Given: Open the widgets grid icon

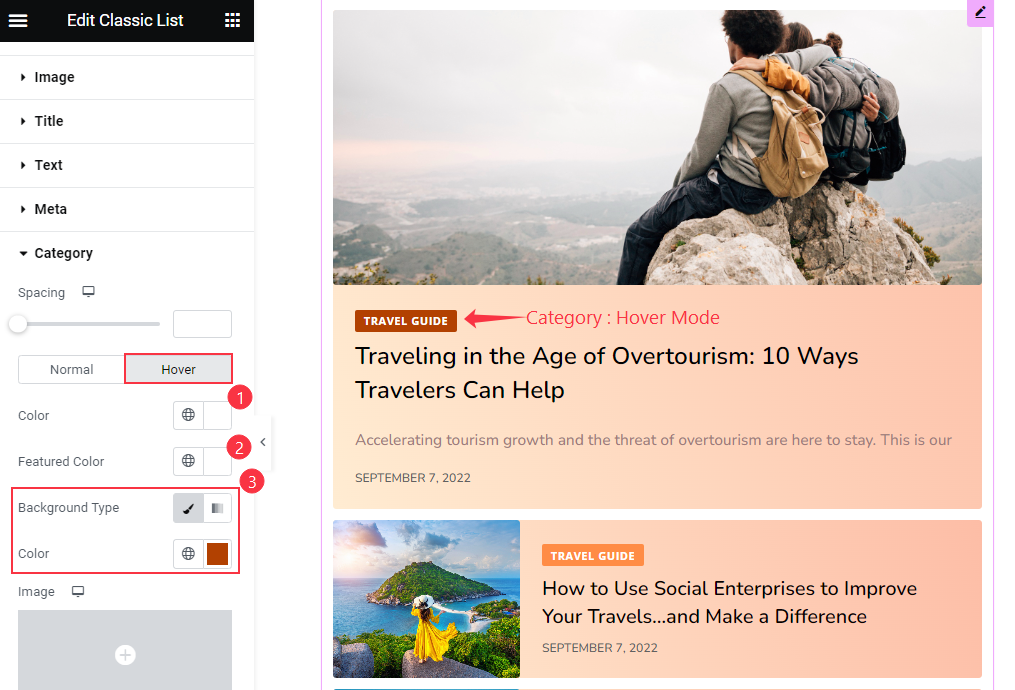Looking at the screenshot, I should (232, 21).
